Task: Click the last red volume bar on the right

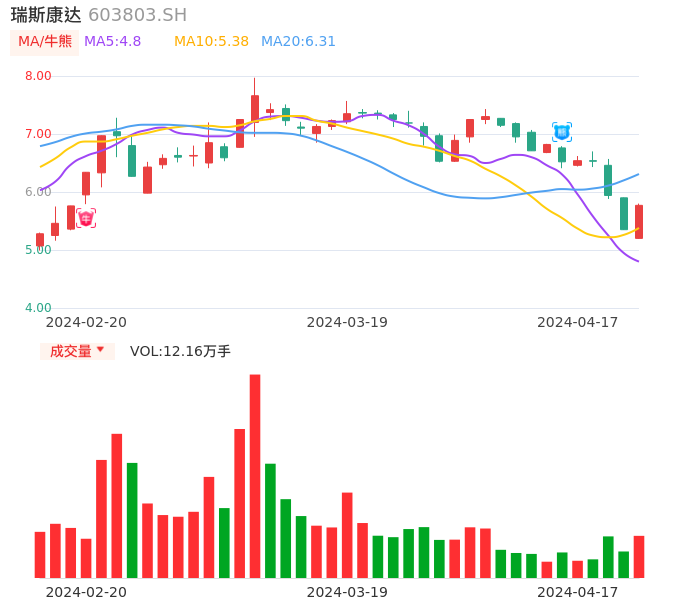Action: click(x=639, y=557)
